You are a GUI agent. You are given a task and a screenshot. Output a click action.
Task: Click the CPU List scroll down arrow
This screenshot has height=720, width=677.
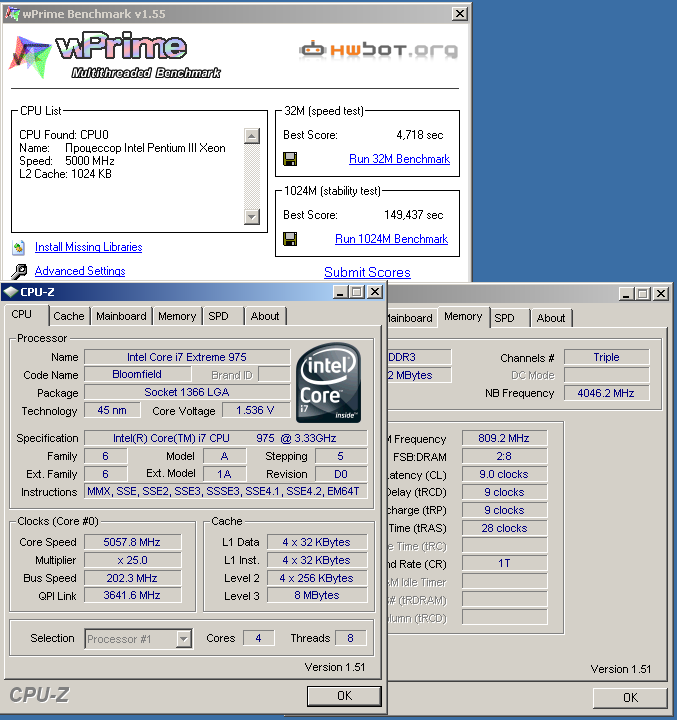(252, 216)
